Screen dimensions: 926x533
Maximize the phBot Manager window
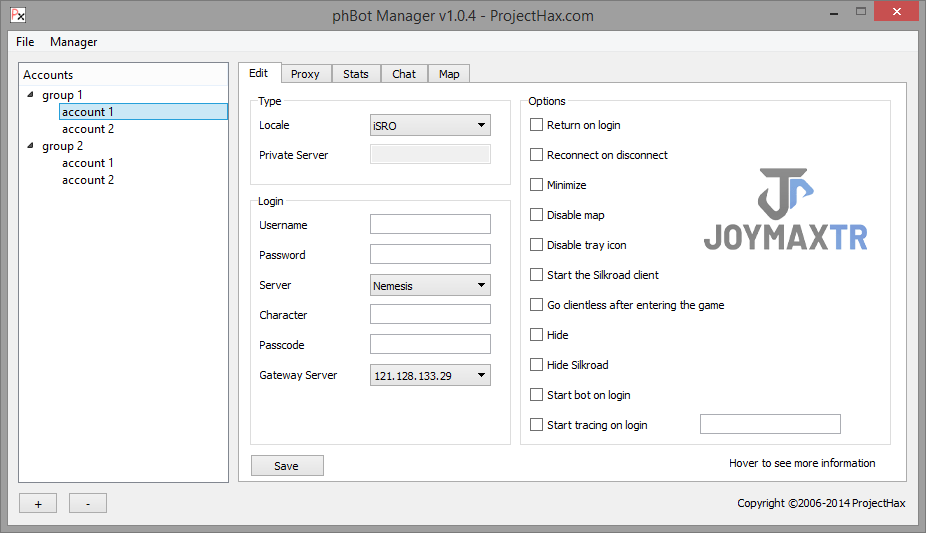pos(861,12)
